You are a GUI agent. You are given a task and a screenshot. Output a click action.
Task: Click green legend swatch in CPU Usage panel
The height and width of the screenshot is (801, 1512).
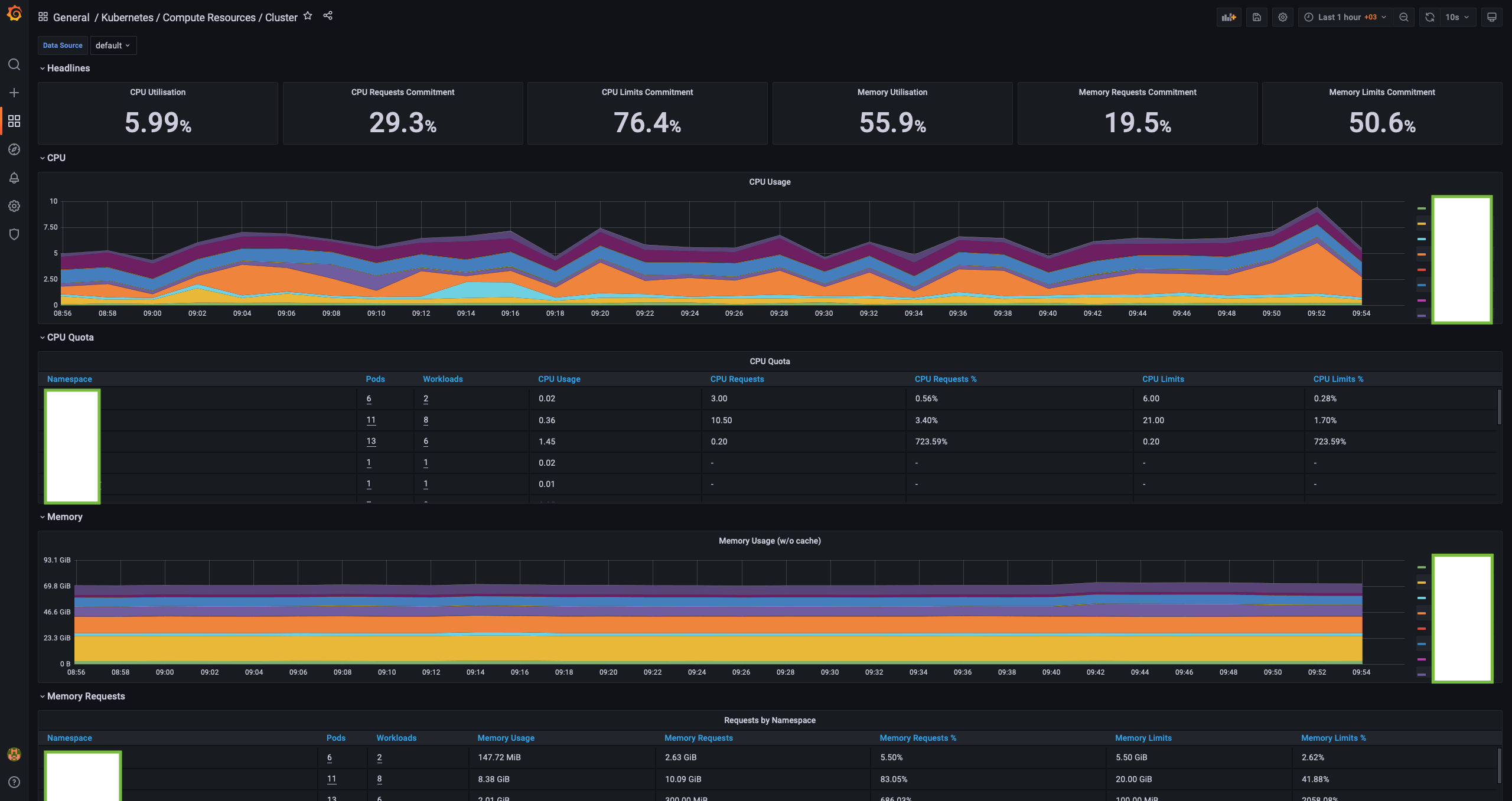pyautogui.click(x=1422, y=208)
